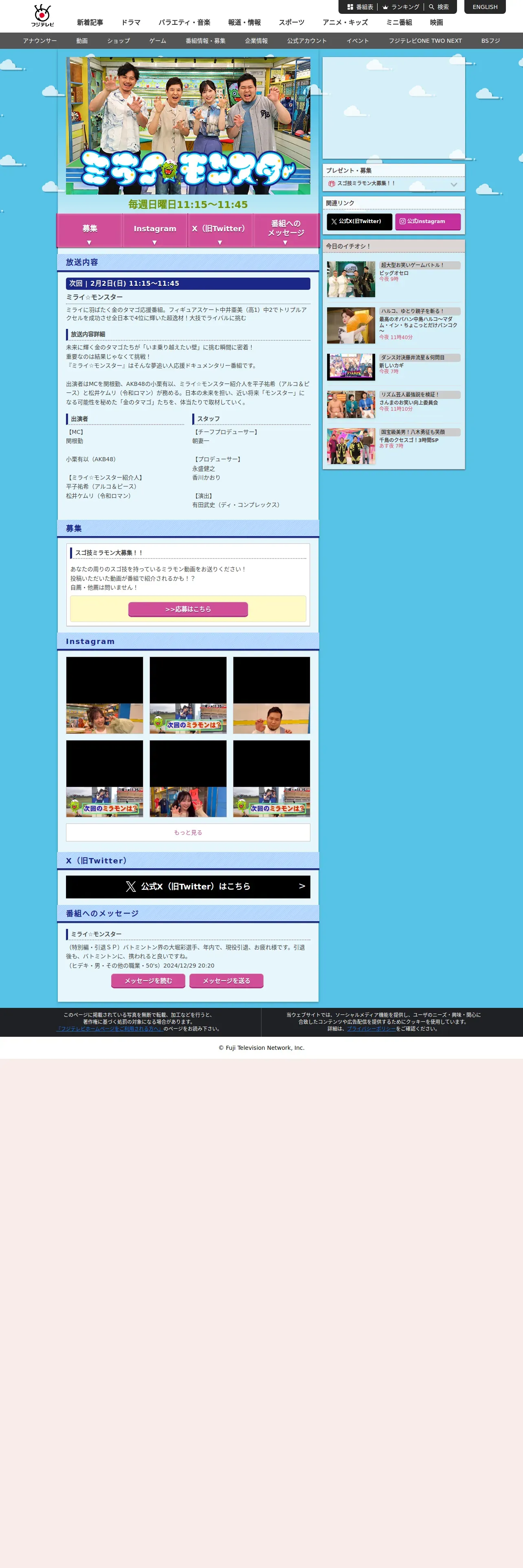Click the メッセージを読む button
Viewport: 523px width, 1568px height.
pos(149,981)
